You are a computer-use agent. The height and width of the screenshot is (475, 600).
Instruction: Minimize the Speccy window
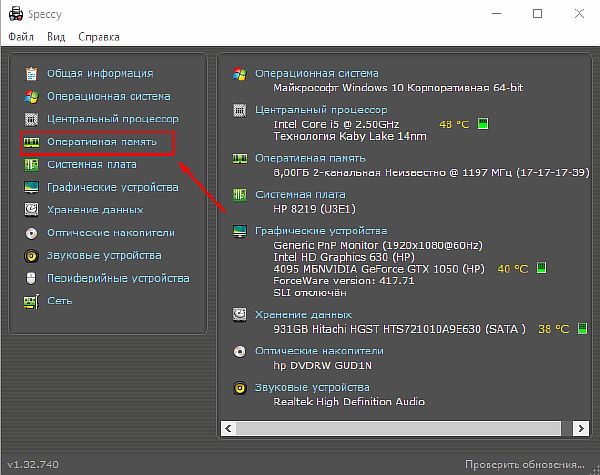pyautogui.click(x=497, y=14)
